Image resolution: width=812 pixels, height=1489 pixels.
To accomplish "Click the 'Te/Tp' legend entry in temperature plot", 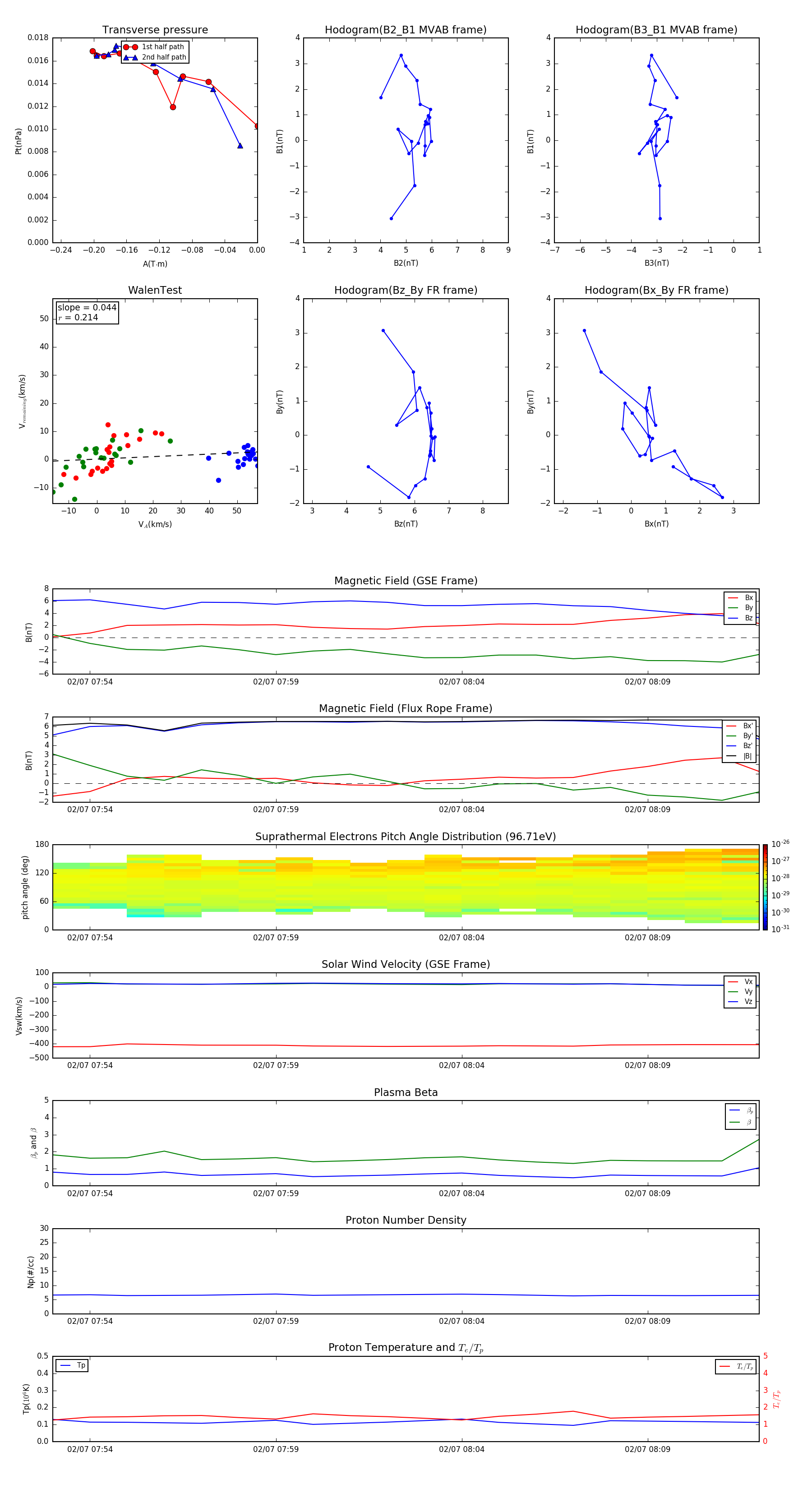I will click(x=736, y=1366).
